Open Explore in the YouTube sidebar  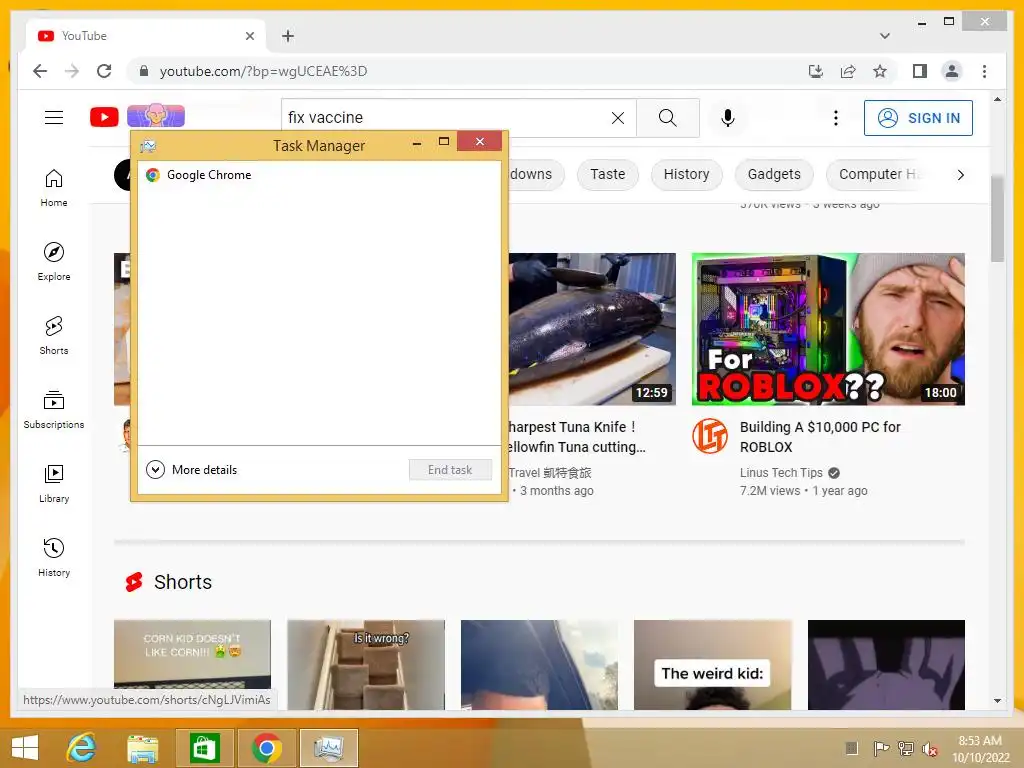(54, 262)
